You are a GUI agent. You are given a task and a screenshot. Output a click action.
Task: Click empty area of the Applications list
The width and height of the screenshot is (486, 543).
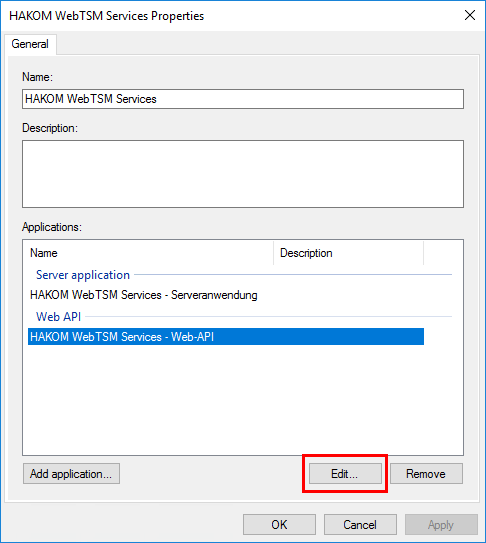(x=242, y=398)
